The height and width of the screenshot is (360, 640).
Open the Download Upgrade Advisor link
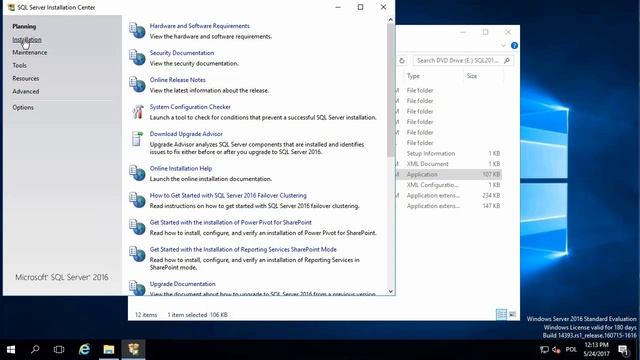[x=186, y=133]
